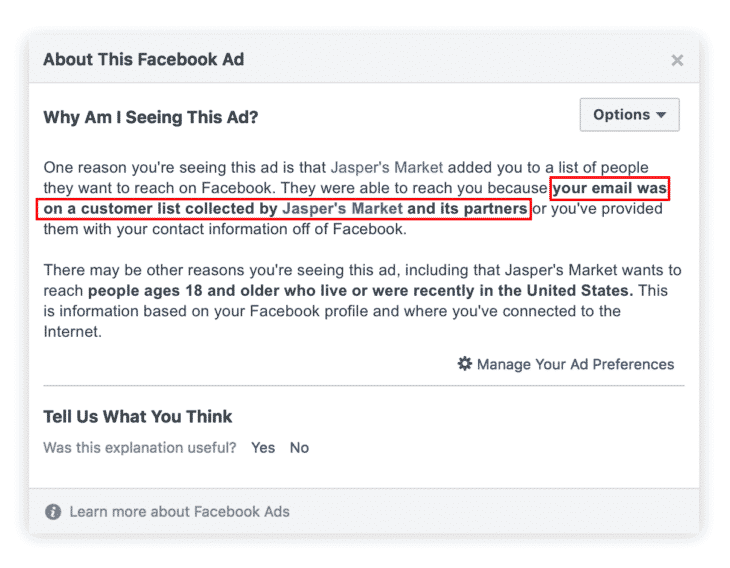Click Jasper's Market in the second paragraph
Viewport: 730px width, 568px height.
click(x=566, y=271)
